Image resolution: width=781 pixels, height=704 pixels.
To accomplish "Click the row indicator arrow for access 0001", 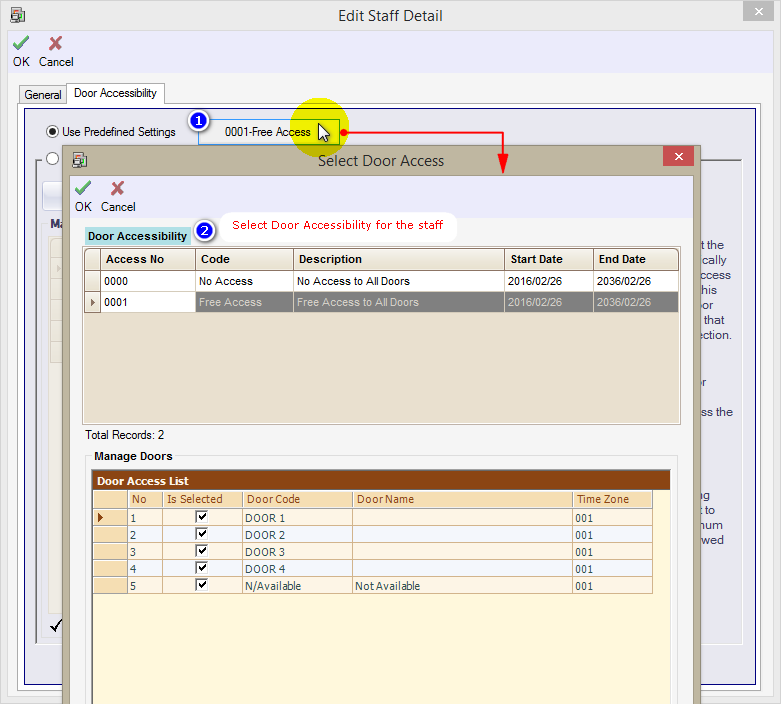I will (93, 302).
